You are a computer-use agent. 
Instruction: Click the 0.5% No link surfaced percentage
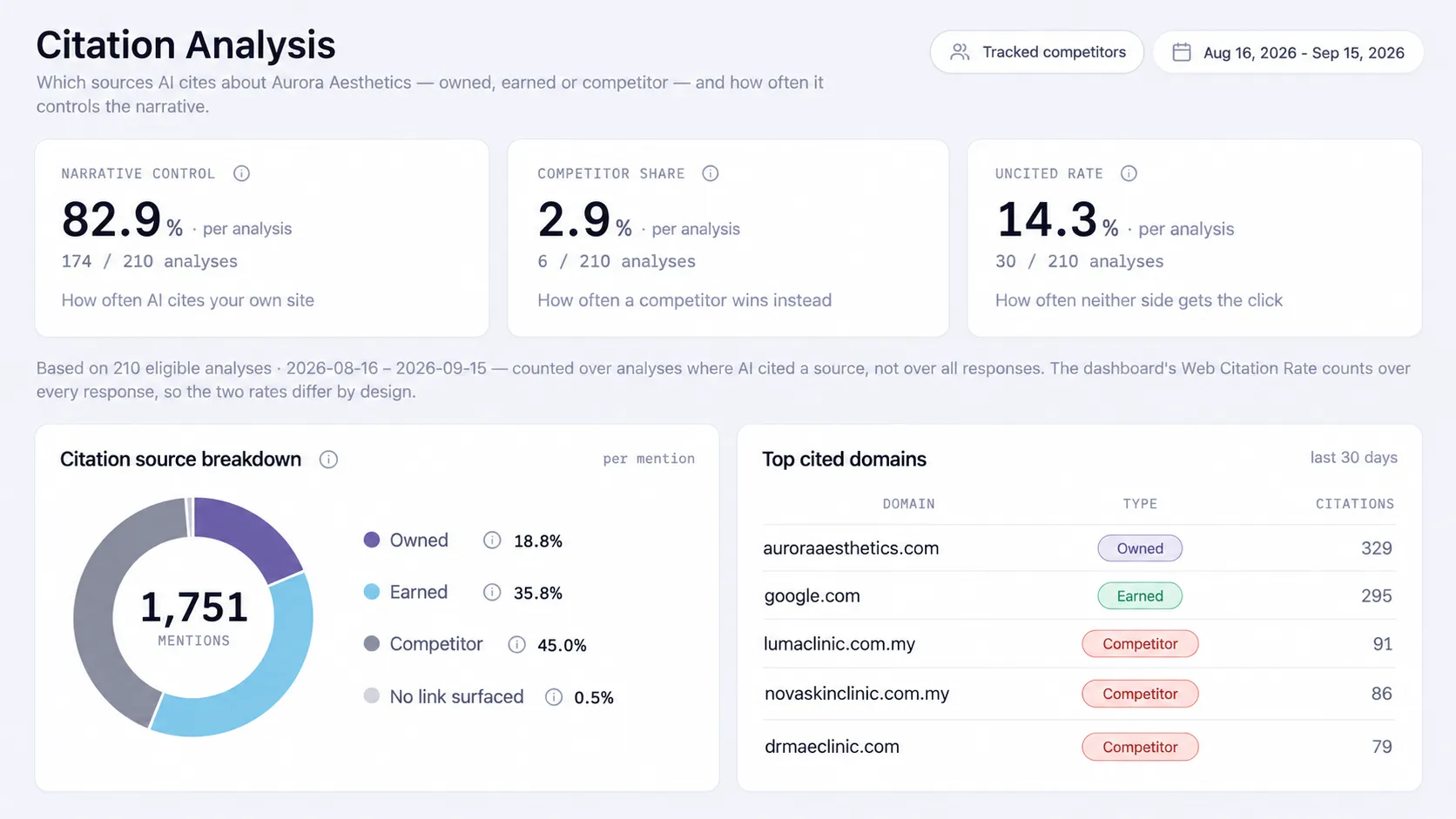tap(594, 698)
